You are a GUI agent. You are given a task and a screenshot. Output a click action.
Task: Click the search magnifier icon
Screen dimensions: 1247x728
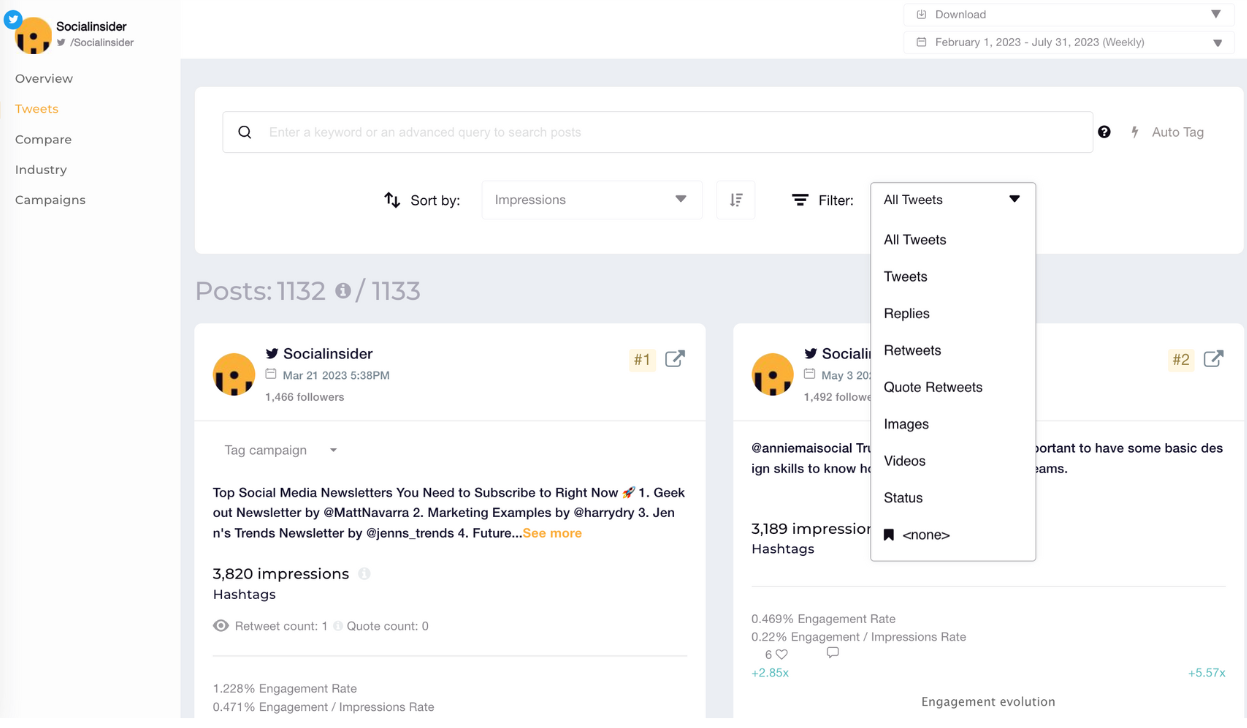(x=245, y=132)
